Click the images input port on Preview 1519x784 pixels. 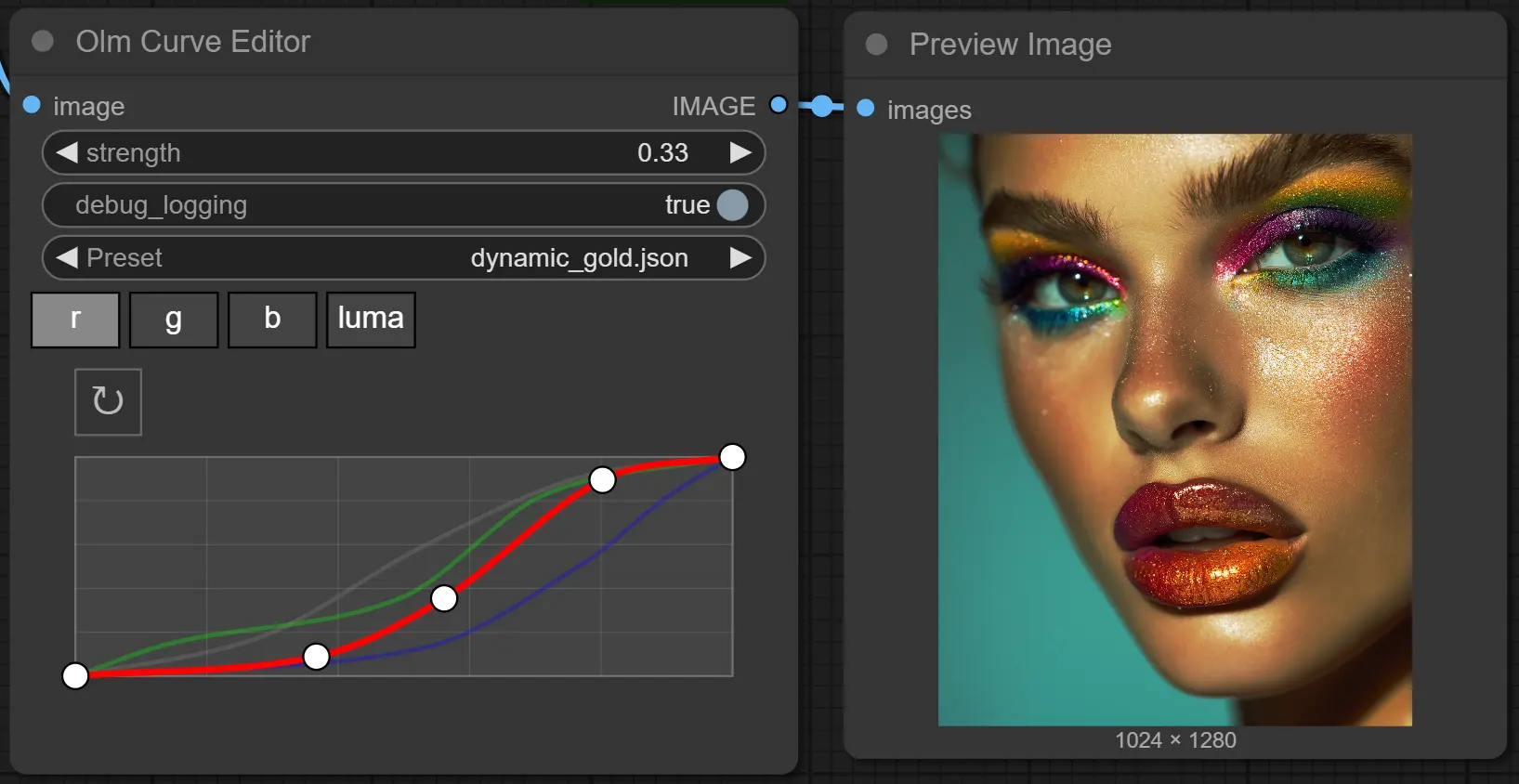pyautogui.click(x=866, y=109)
